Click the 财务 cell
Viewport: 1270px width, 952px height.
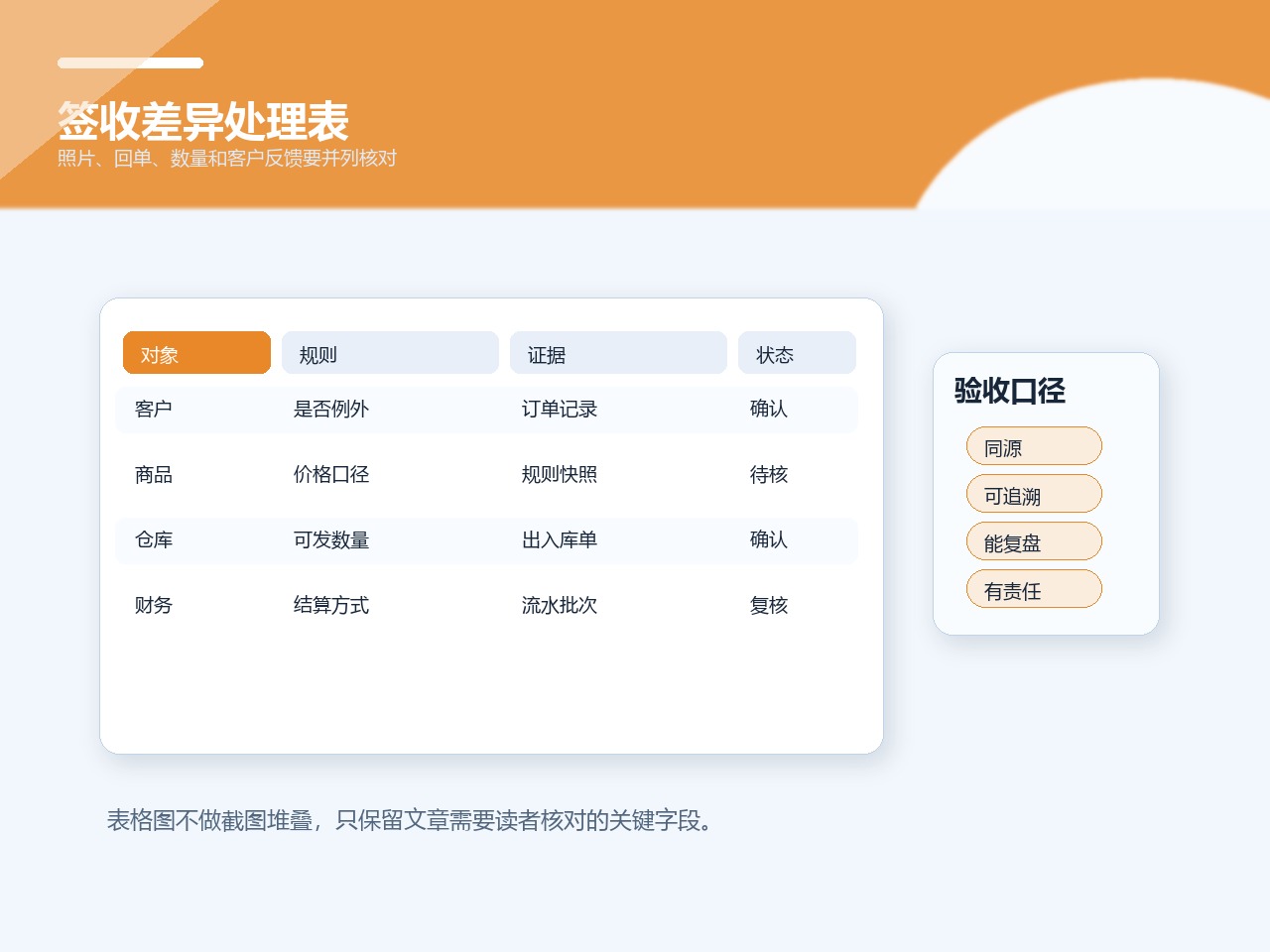point(154,606)
